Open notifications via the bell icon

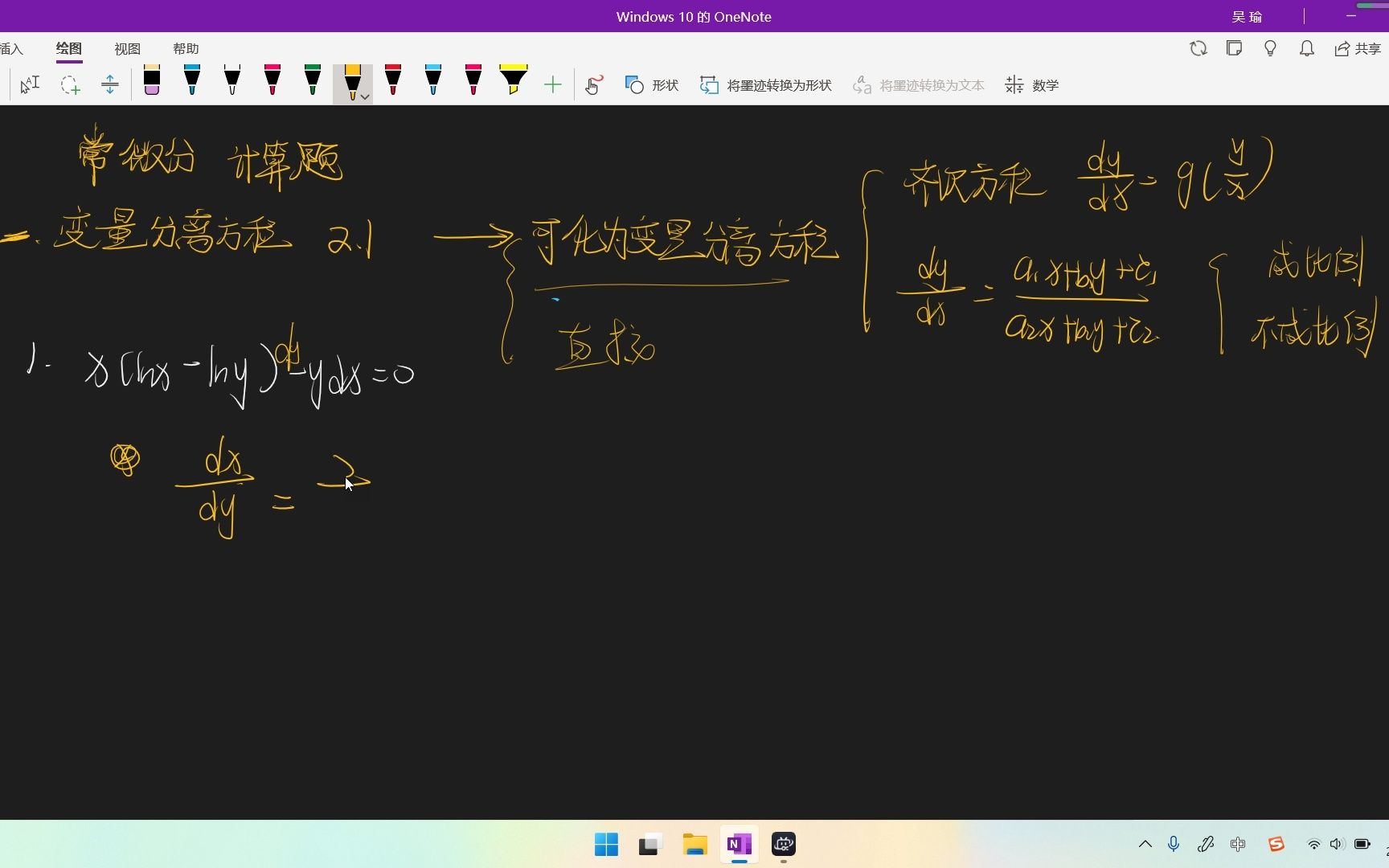1306,48
